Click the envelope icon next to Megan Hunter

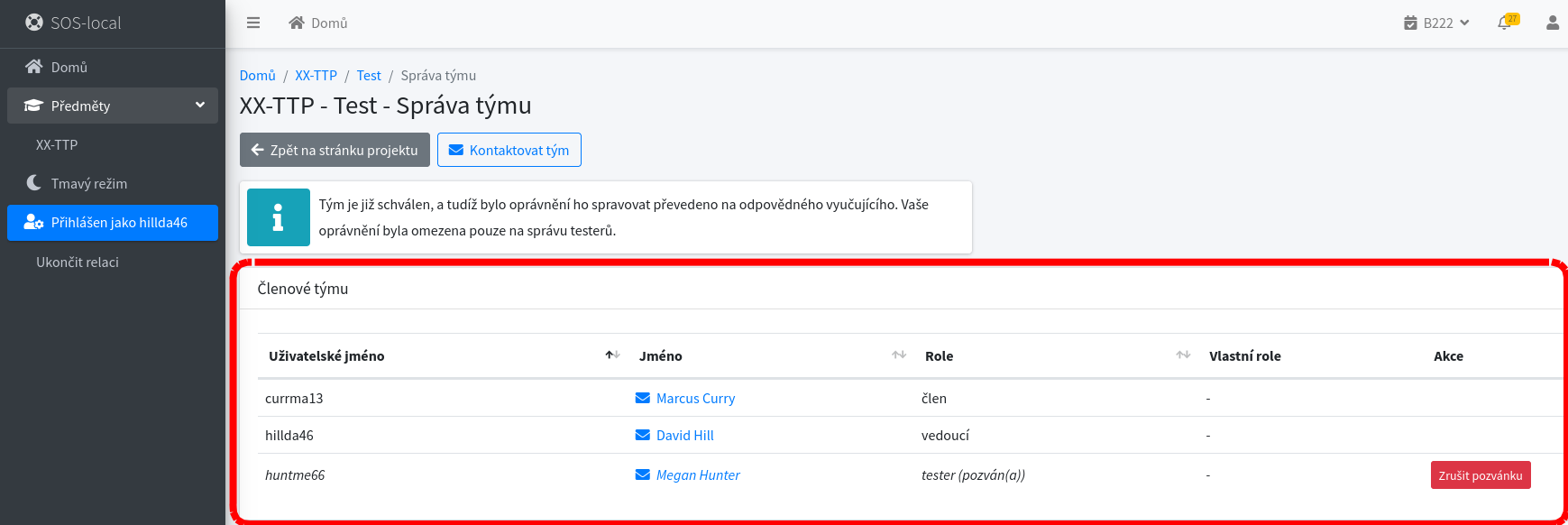coord(643,474)
